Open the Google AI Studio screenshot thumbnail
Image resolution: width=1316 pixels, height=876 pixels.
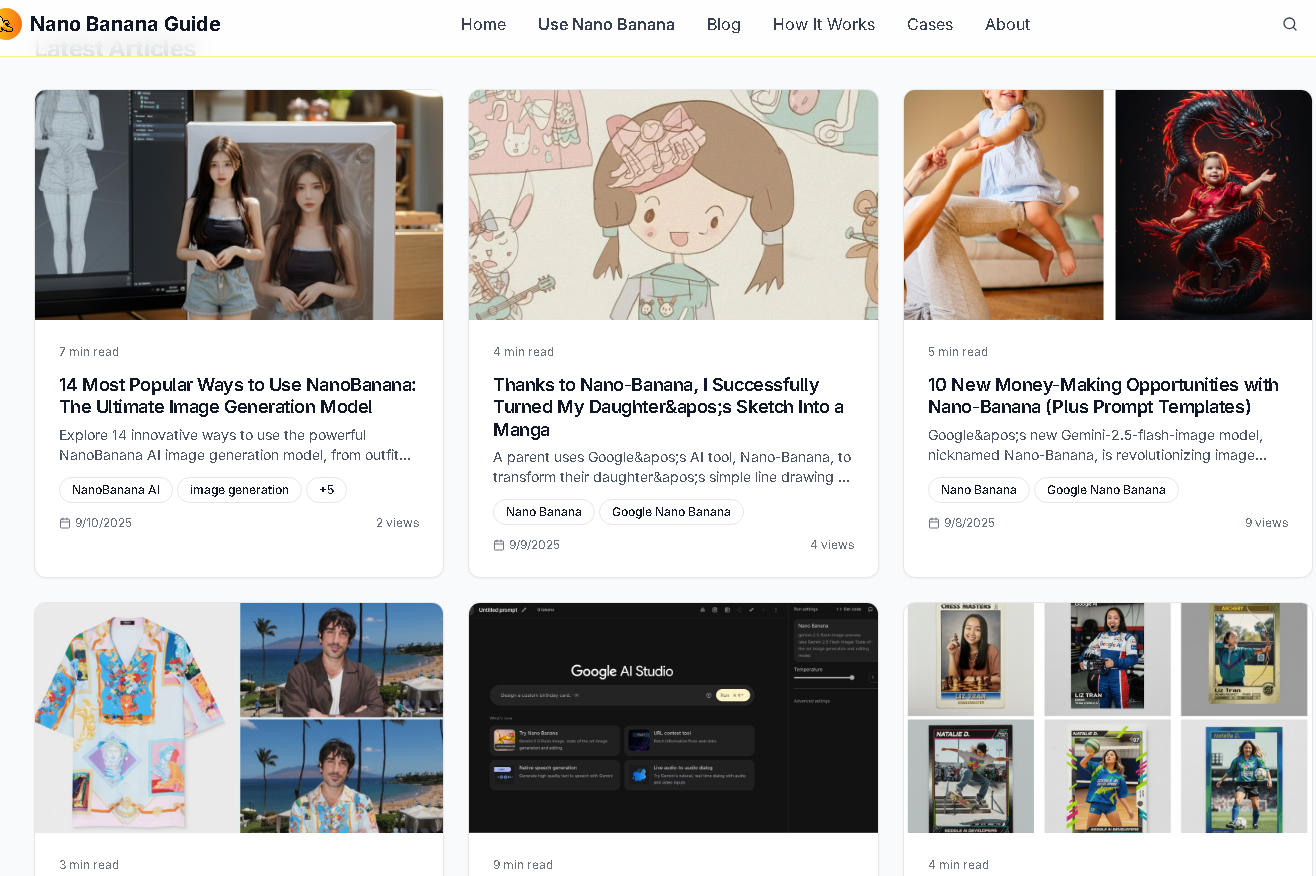click(x=673, y=718)
